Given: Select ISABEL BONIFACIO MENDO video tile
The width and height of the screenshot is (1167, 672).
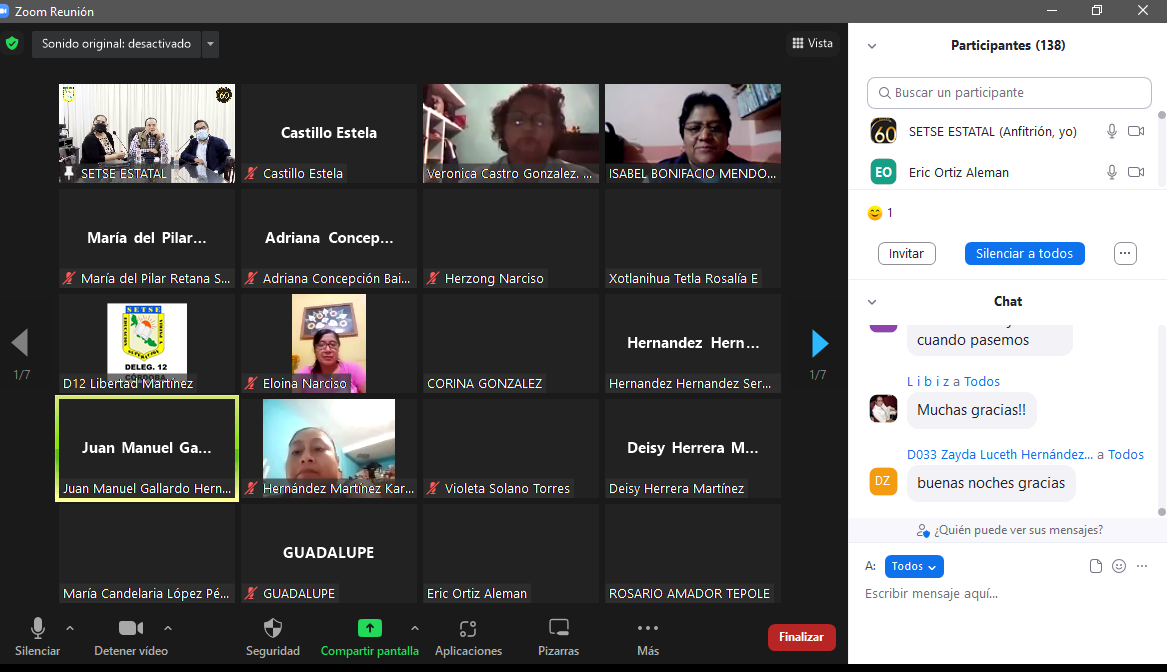Looking at the screenshot, I should pos(693,133).
